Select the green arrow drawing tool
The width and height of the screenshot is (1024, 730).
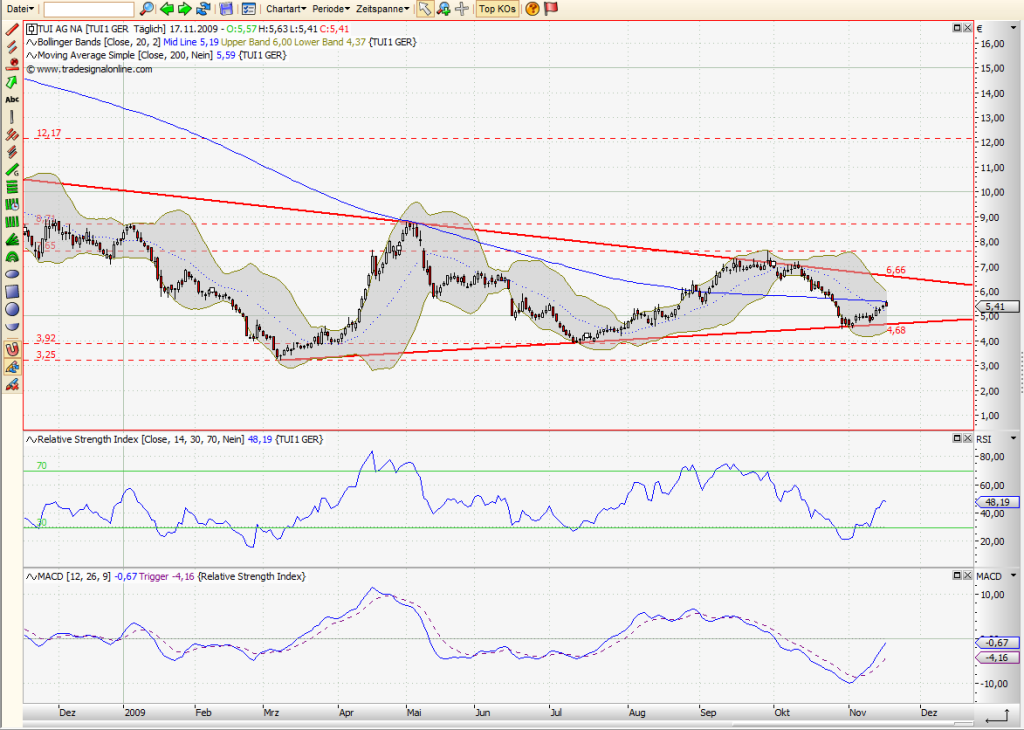click(x=12, y=82)
